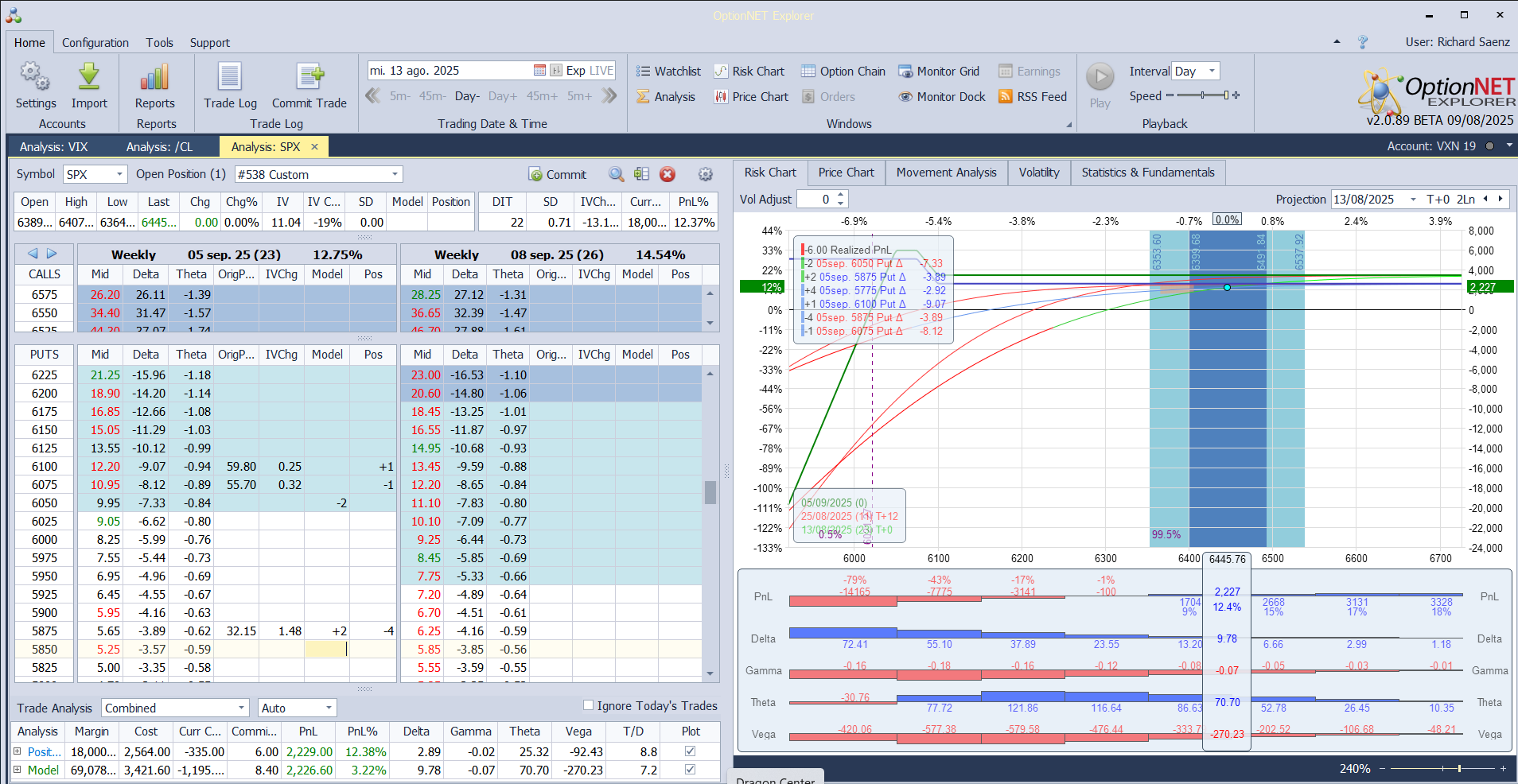The width and height of the screenshot is (1518, 784).
Task: Open the #538 Custom position dropdown
Action: [x=395, y=174]
